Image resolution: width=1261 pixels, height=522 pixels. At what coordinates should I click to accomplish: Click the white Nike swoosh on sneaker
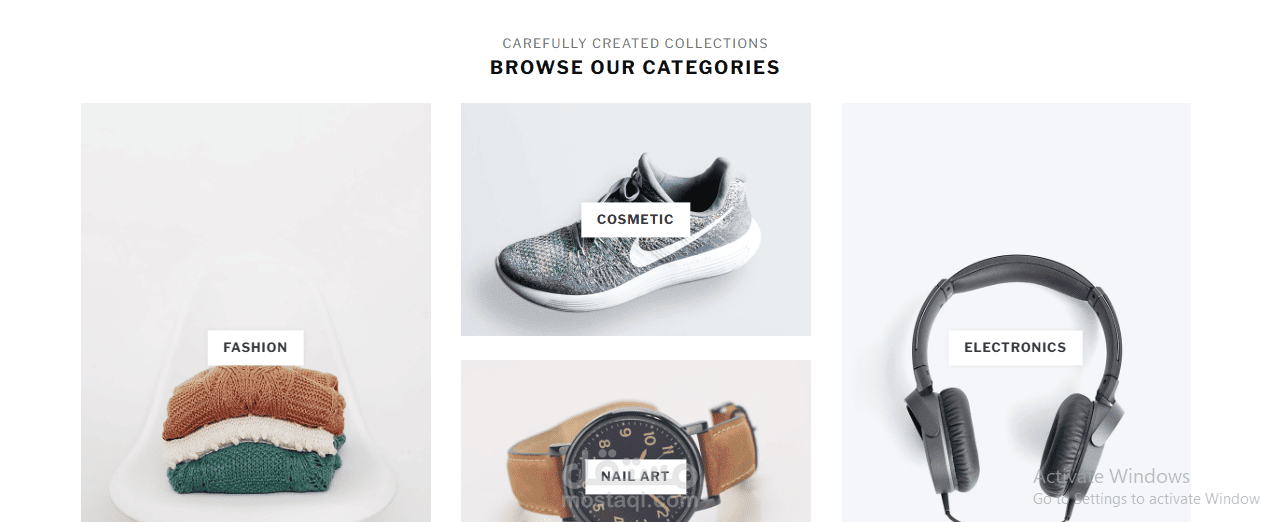(674, 238)
